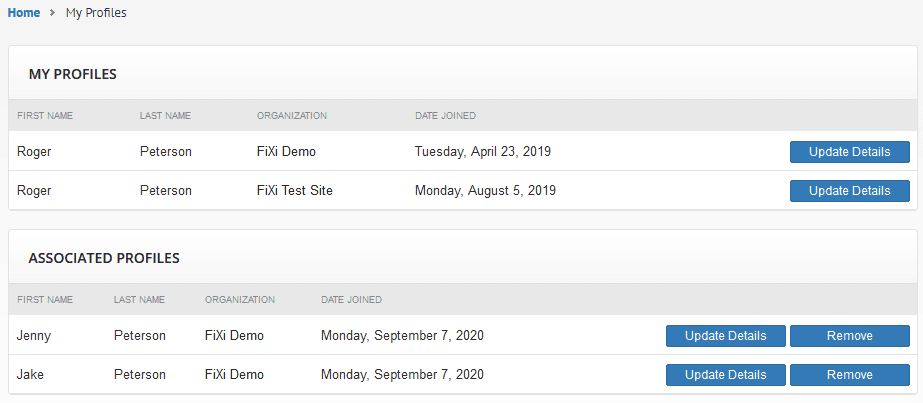This screenshot has height=403, width=923.
Task: Click the My Profiles breadcrumb text
Action: (x=96, y=13)
